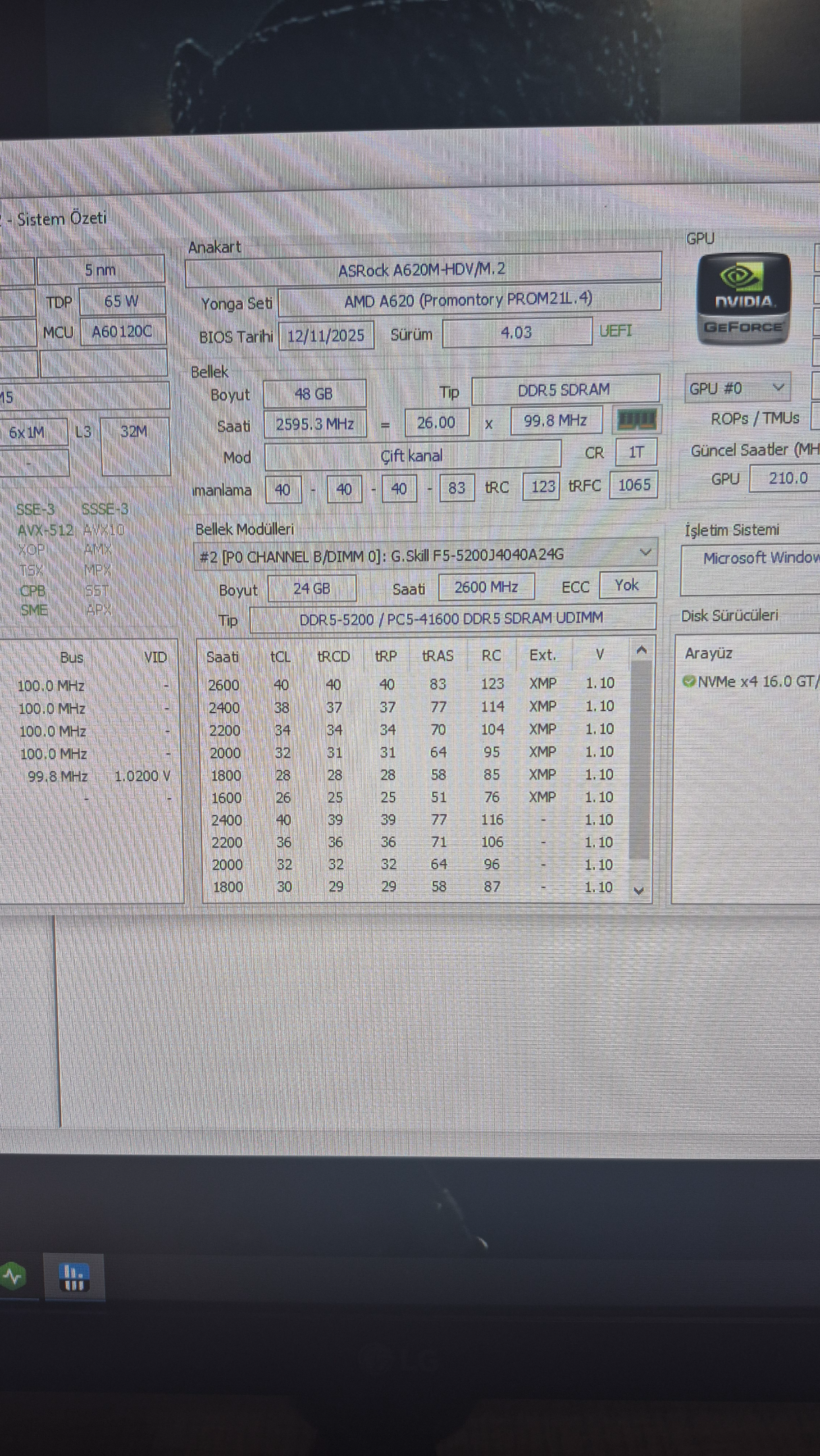820x1456 pixels.
Task: Click the ECC Yok field
Action: point(626,585)
